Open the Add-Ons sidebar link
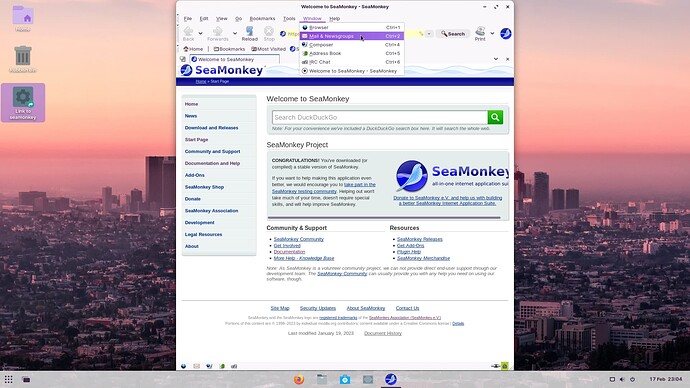Image resolution: width=690 pixels, height=388 pixels. [195, 175]
